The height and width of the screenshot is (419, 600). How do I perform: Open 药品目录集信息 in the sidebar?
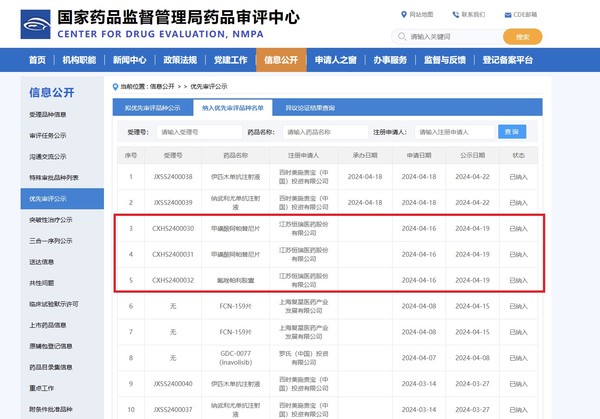[x=51, y=367]
